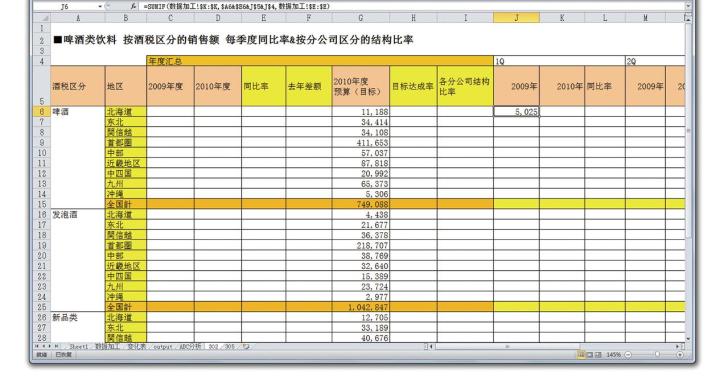Select the title cell 啤酒类饮料 in row 2
Screen dimensions: 720x381
pos(233,39)
